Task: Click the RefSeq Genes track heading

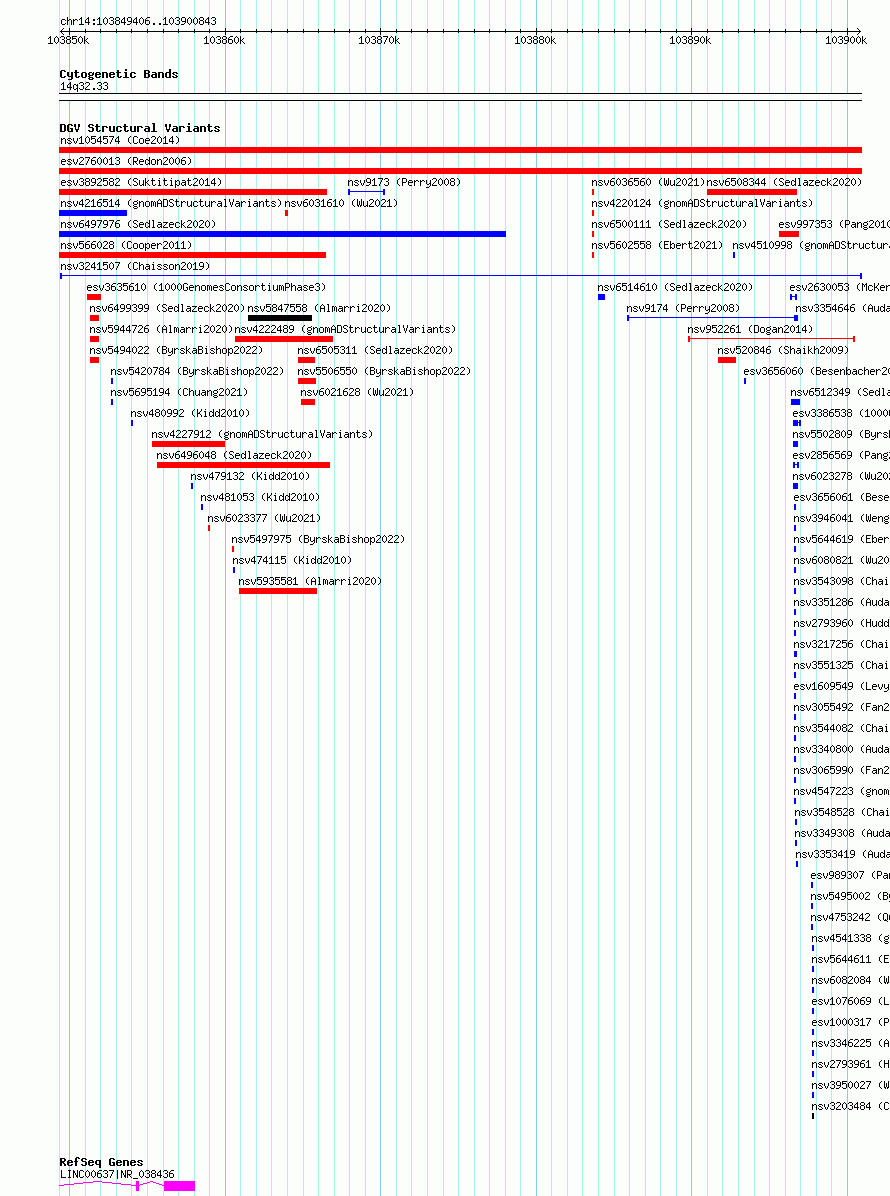Action: point(101,1162)
